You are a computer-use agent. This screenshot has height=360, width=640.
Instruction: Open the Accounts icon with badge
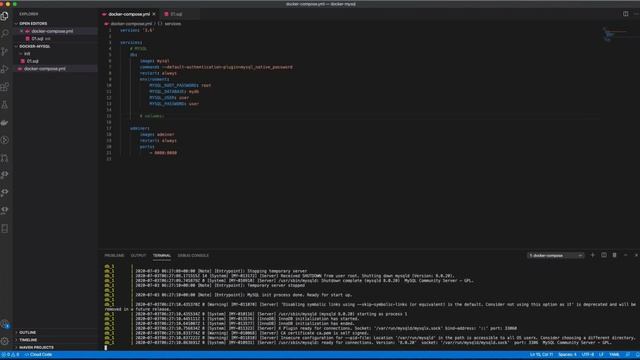tap(5, 324)
